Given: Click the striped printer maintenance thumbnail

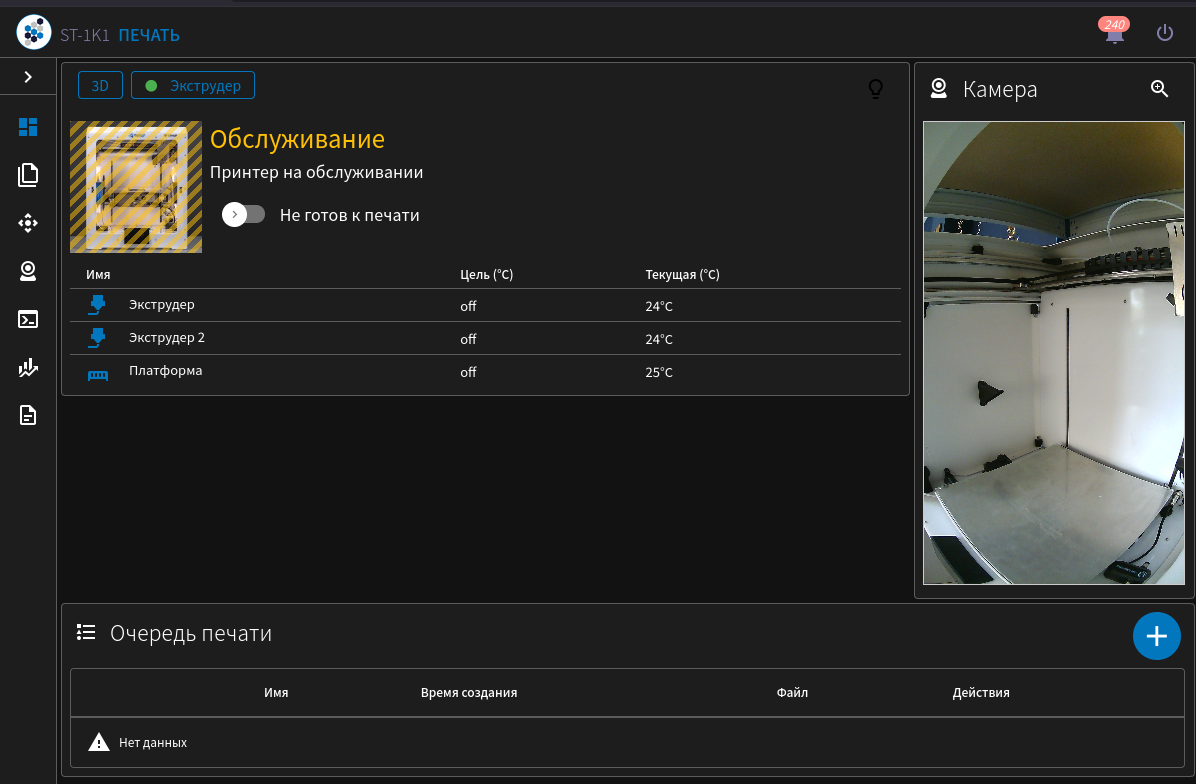Looking at the screenshot, I should (x=136, y=187).
